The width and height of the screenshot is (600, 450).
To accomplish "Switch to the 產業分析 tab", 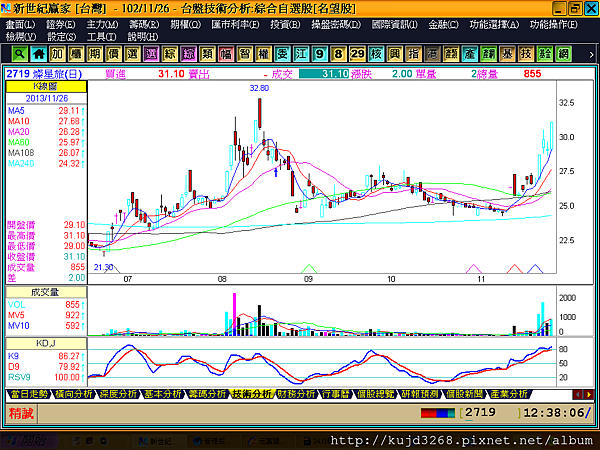I will tap(509, 394).
